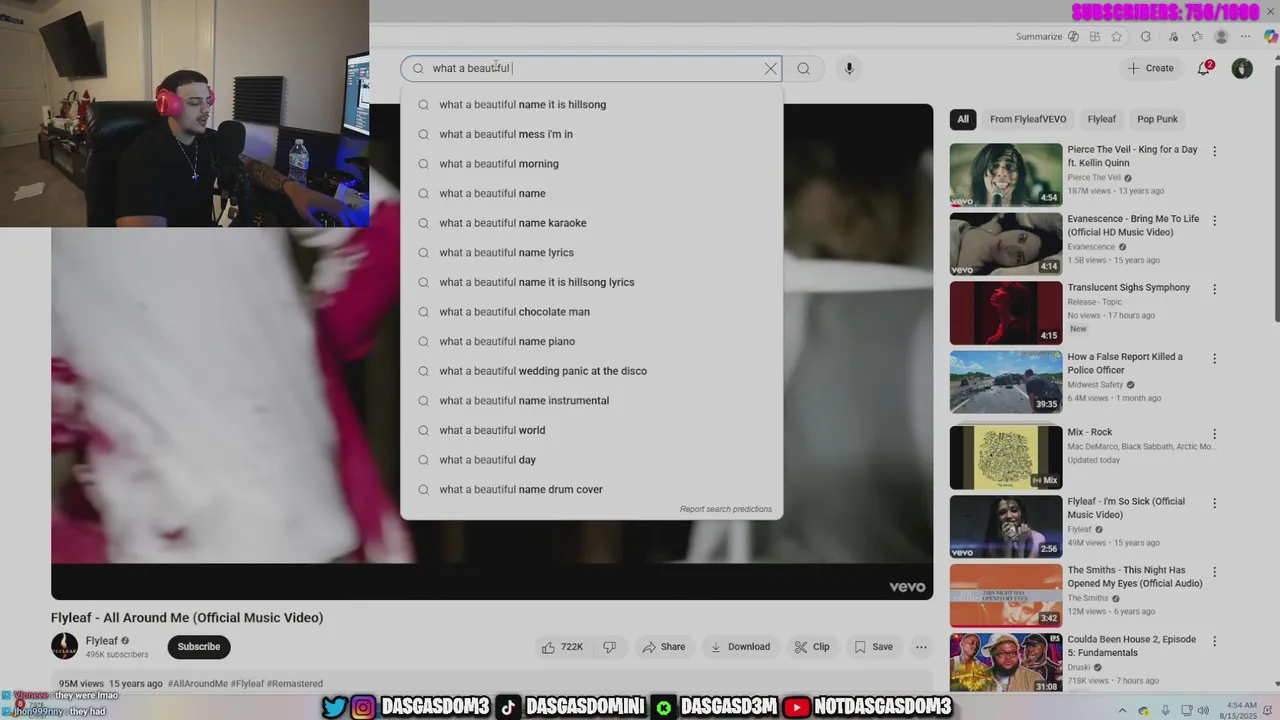
Task: Open YouTube notifications bell
Action: pyautogui.click(x=1204, y=68)
